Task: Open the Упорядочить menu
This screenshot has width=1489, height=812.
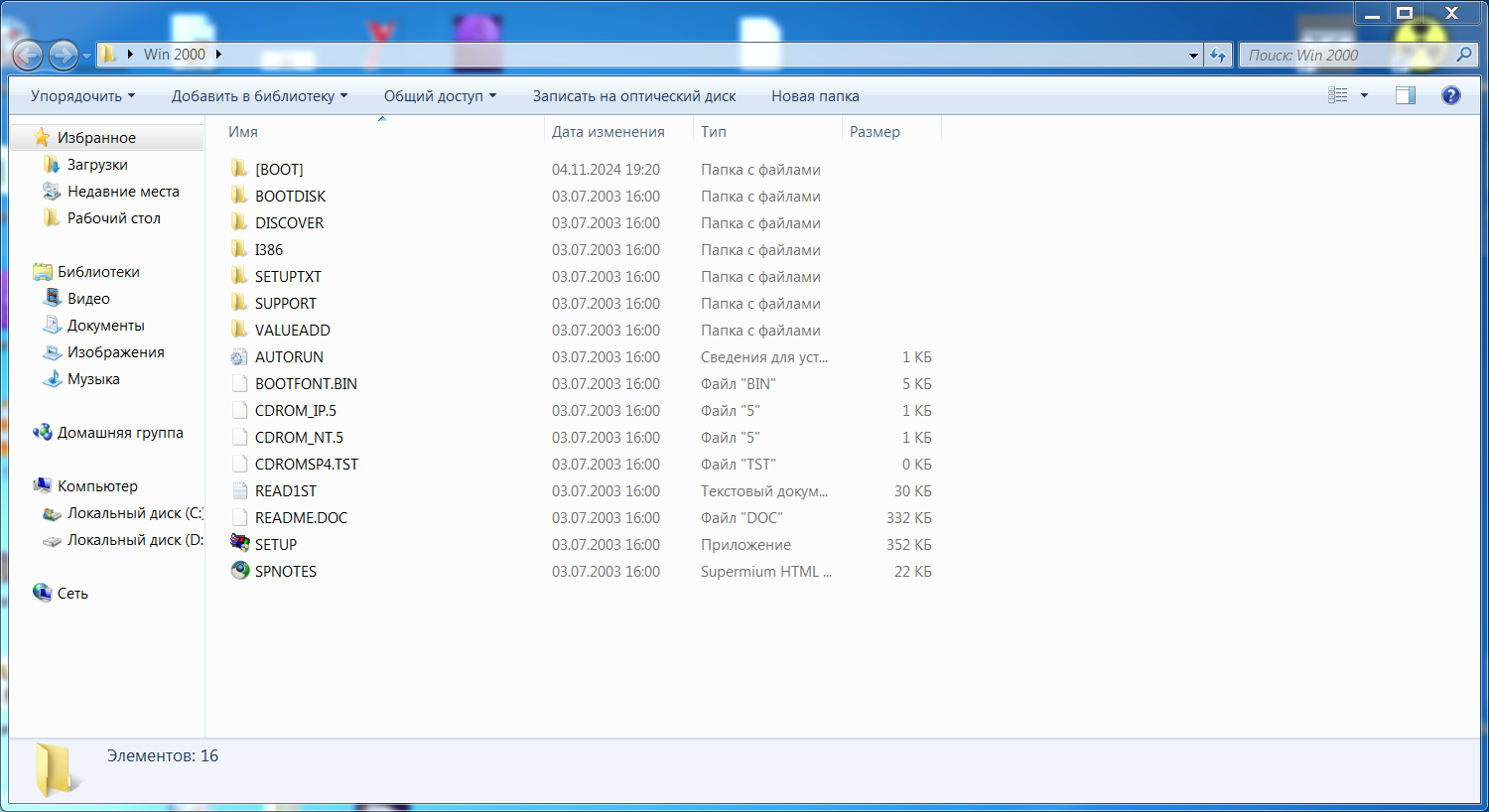Action: (x=82, y=96)
